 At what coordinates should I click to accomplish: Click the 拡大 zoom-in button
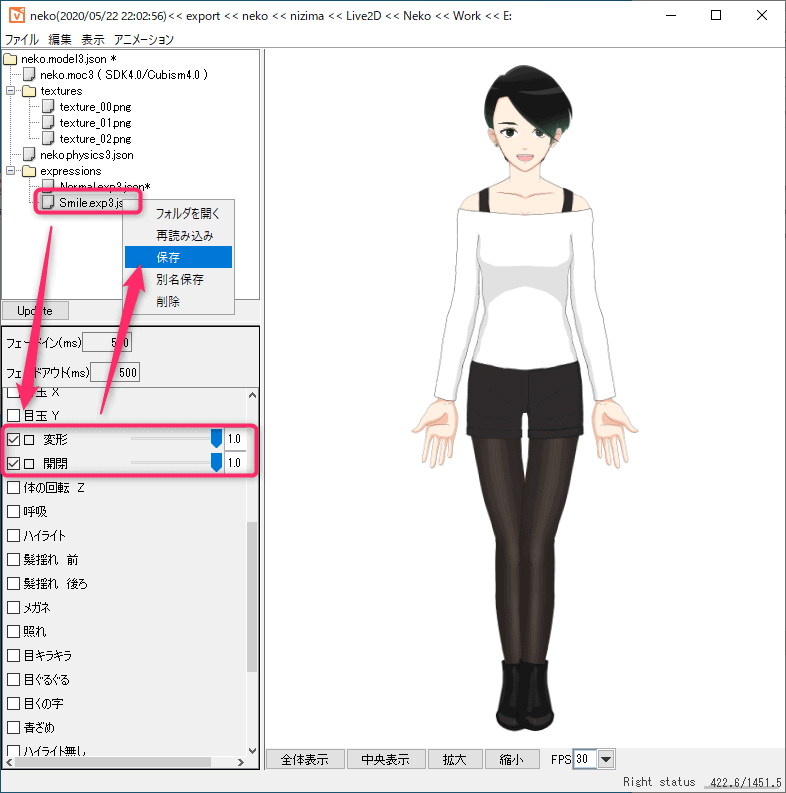454,759
